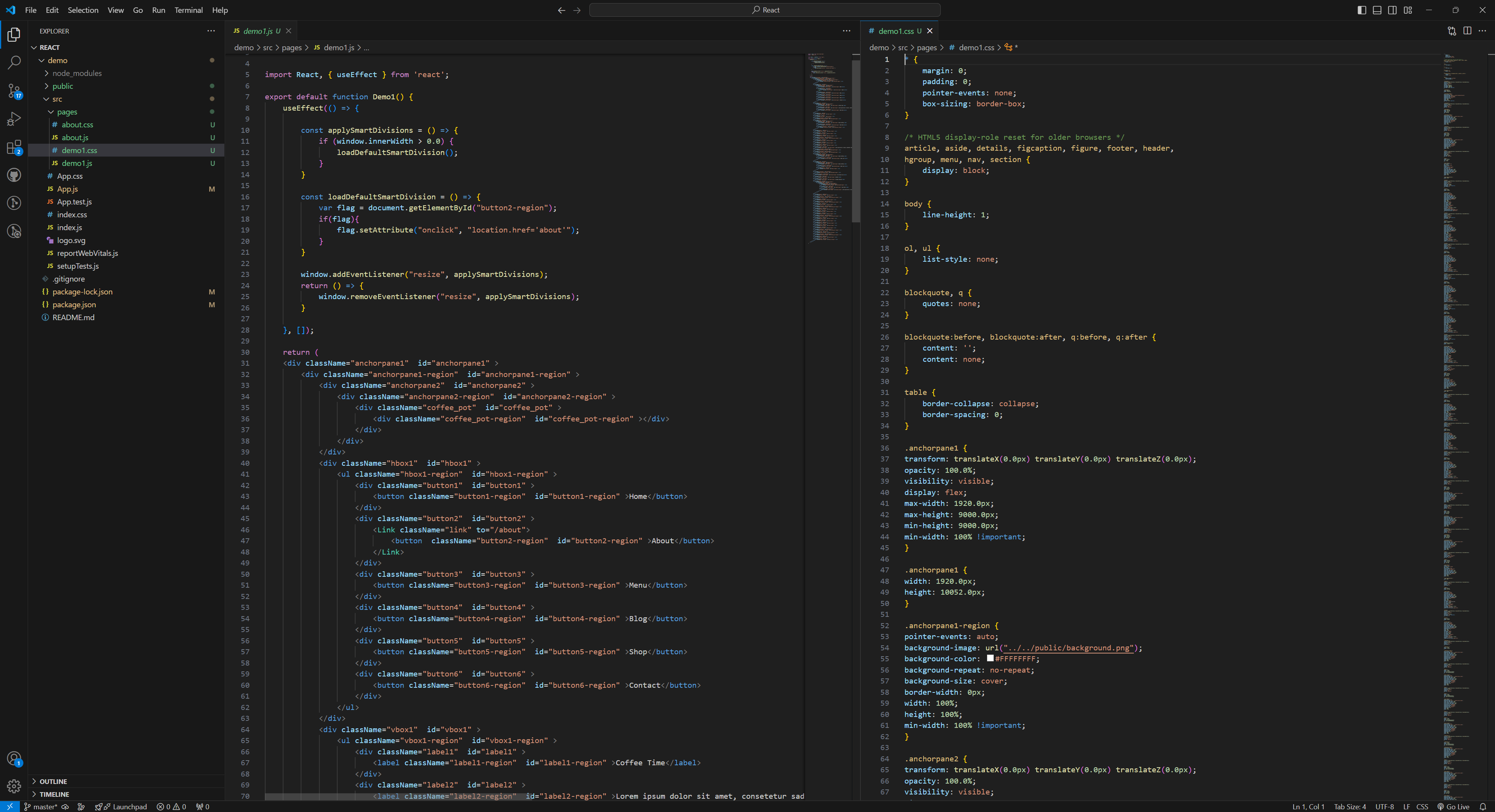Viewport: 1495px width, 812px height.
Task: Open the Terminal menu
Action: coord(188,10)
